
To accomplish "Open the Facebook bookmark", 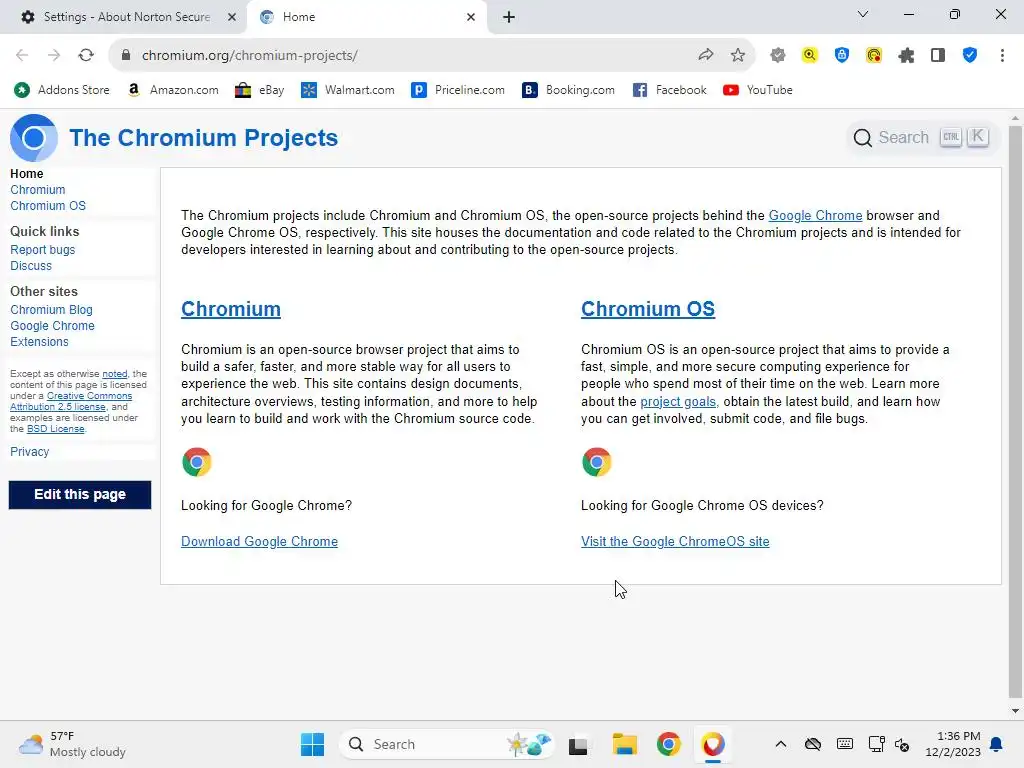I will 669,90.
